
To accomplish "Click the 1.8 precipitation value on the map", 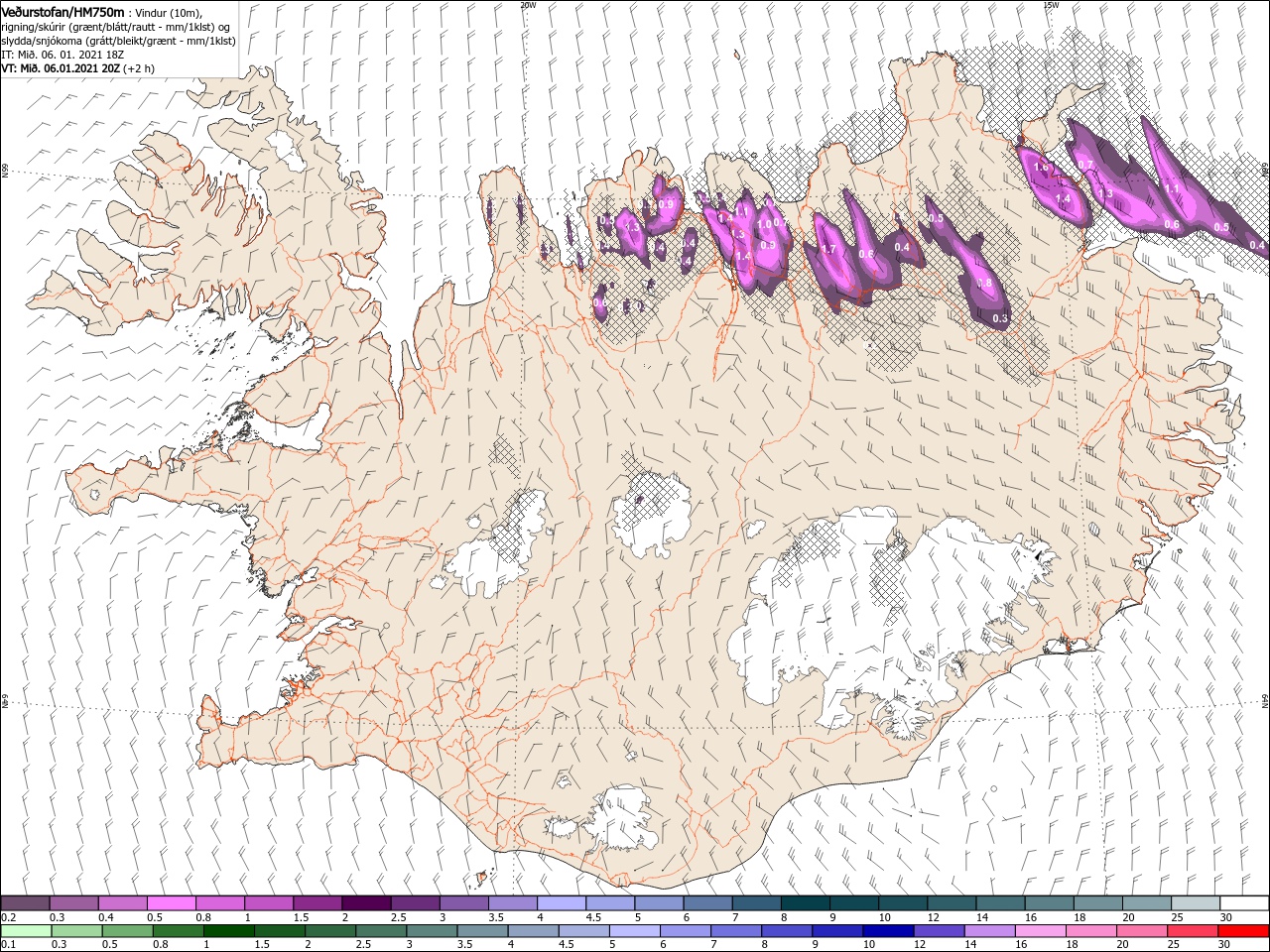I will coord(984,285).
